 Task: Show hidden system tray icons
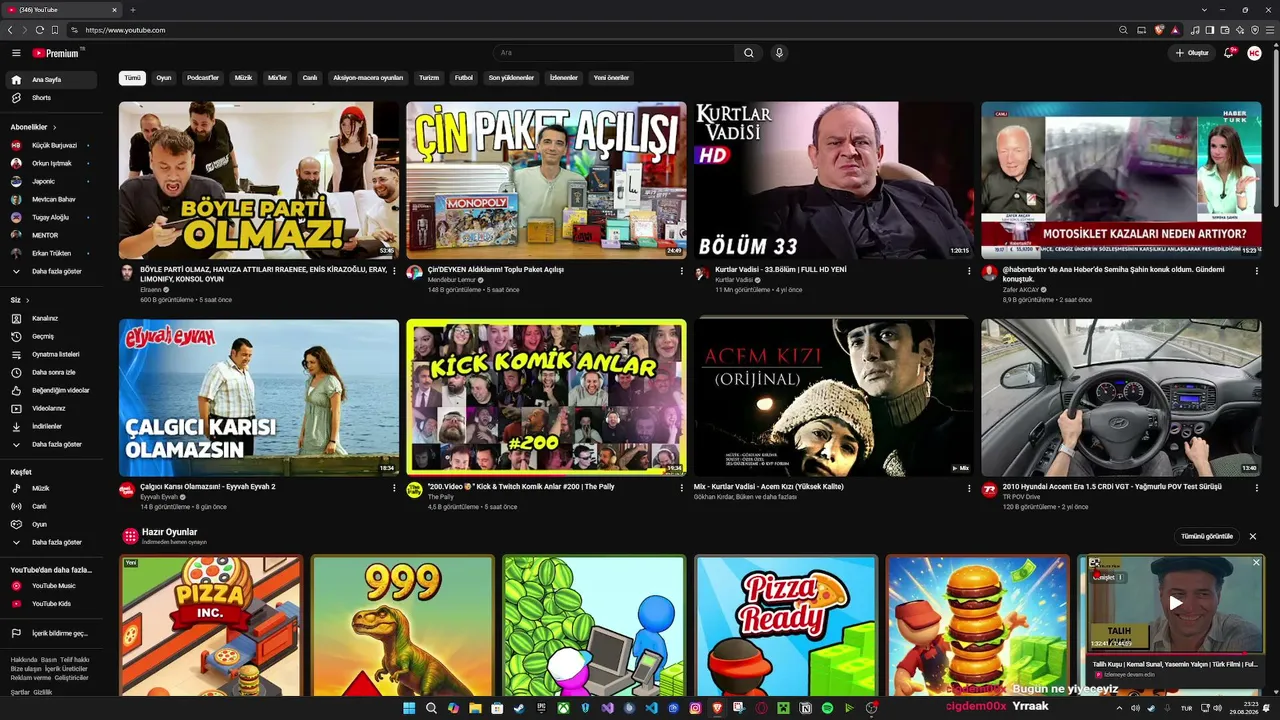click(x=1117, y=708)
